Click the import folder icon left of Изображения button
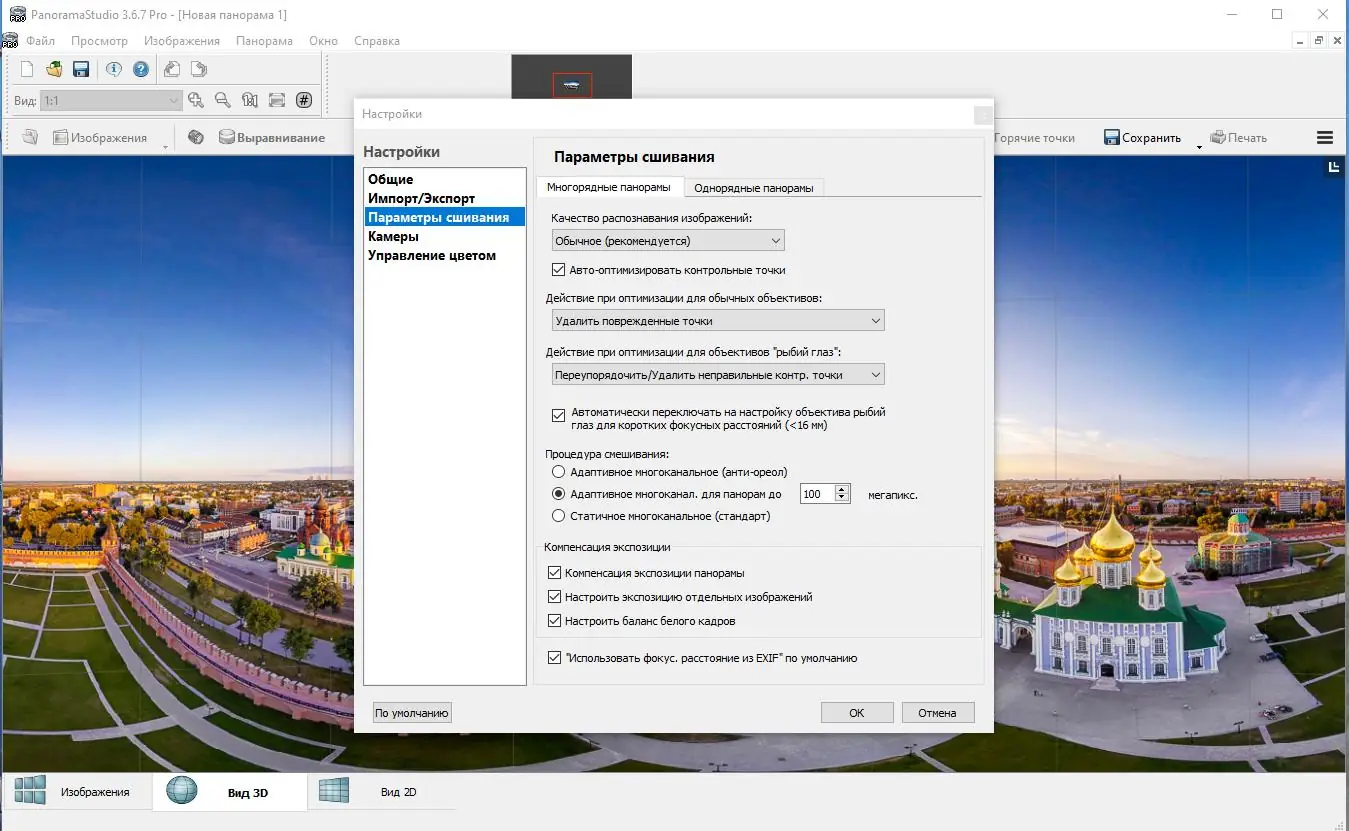This screenshot has height=831, width=1349. coord(30,138)
